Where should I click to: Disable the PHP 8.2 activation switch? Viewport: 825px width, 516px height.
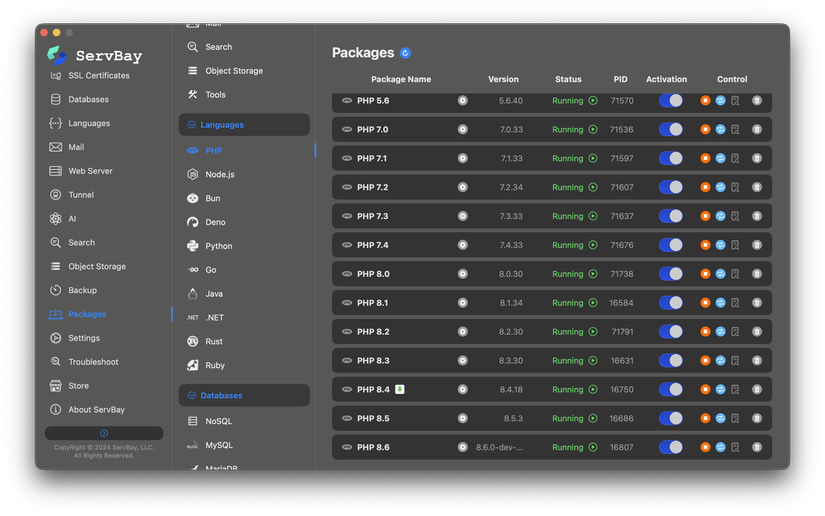click(670, 332)
